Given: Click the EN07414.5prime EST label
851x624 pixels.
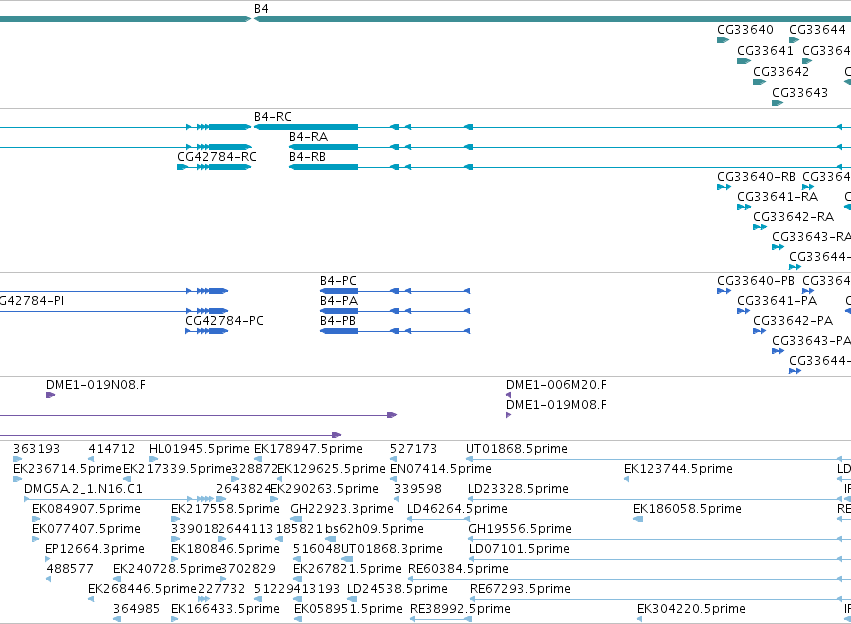Looking at the screenshot, I should pyautogui.click(x=441, y=470).
